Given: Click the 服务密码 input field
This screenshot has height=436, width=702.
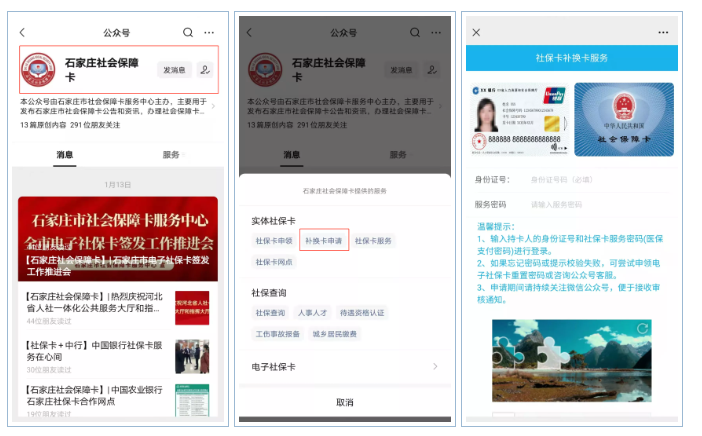Looking at the screenshot, I should pyautogui.click(x=572, y=205).
